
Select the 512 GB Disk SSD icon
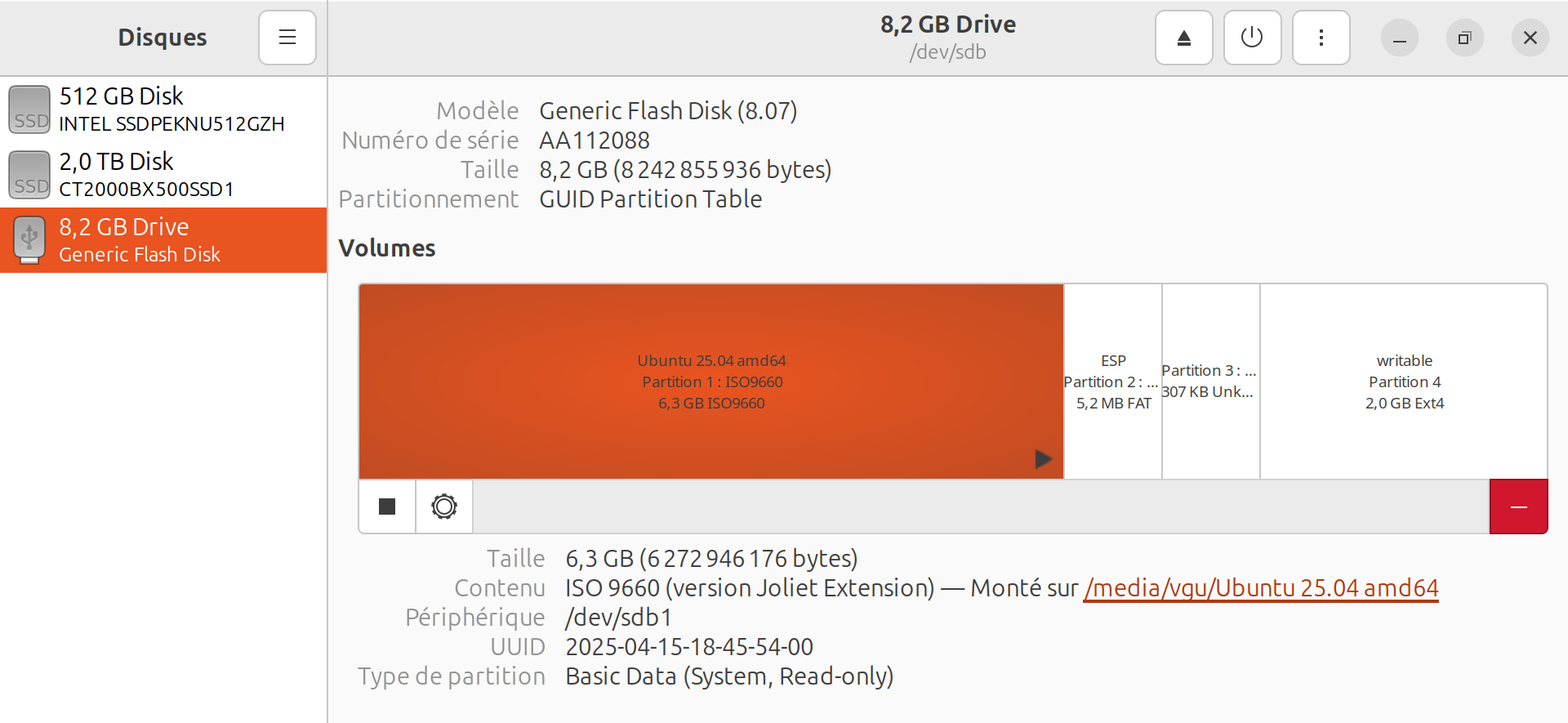[29, 109]
